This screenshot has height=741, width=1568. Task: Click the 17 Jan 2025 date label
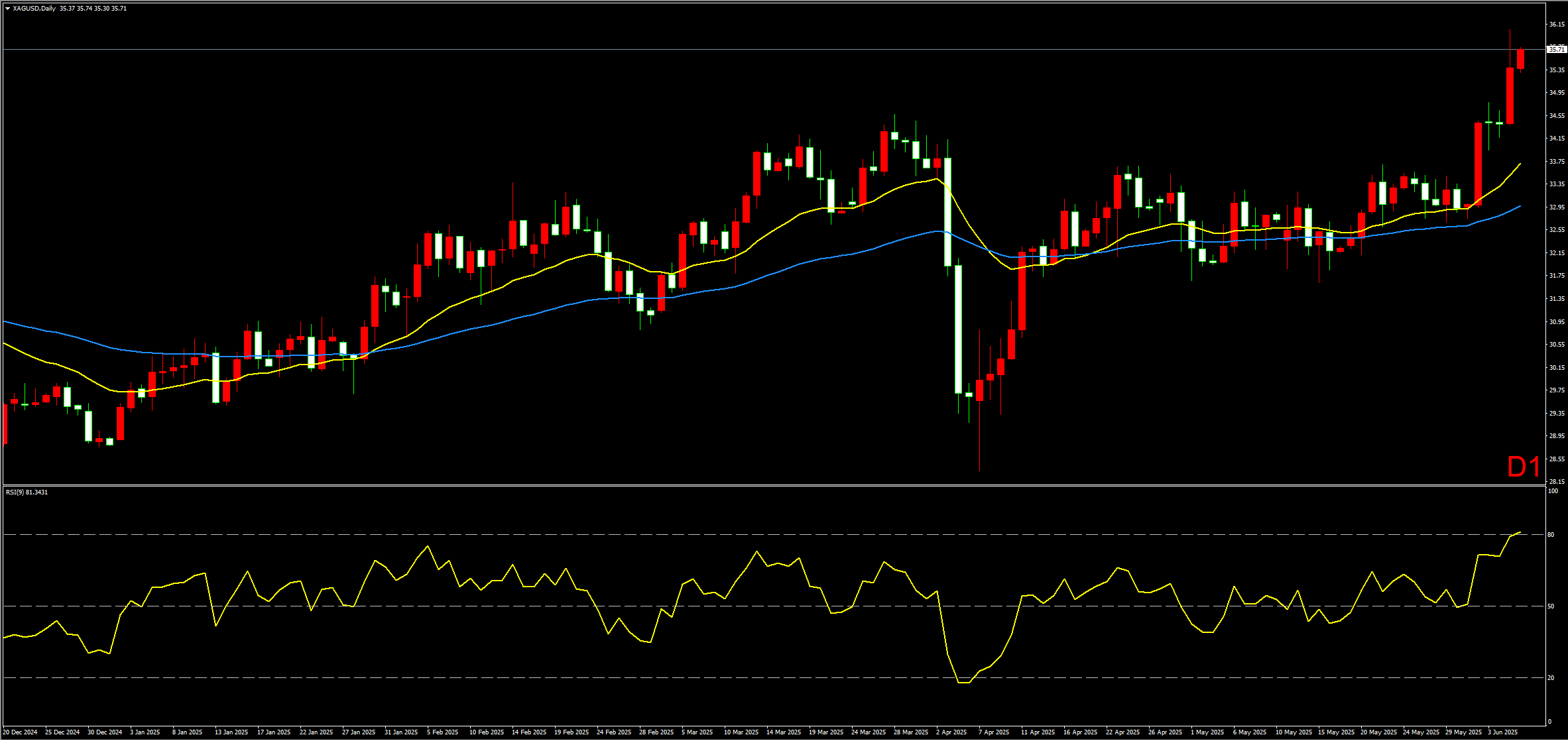pos(274,732)
